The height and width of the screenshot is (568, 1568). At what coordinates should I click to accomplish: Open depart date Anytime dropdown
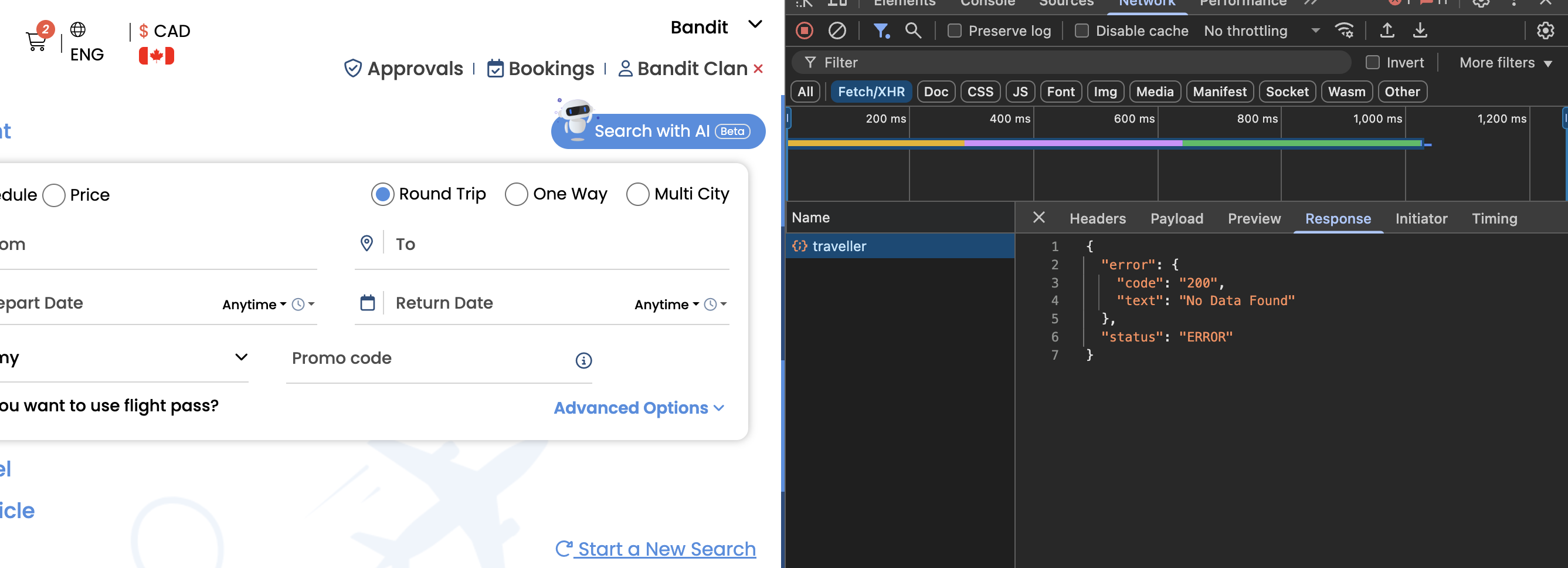point(254,305)
